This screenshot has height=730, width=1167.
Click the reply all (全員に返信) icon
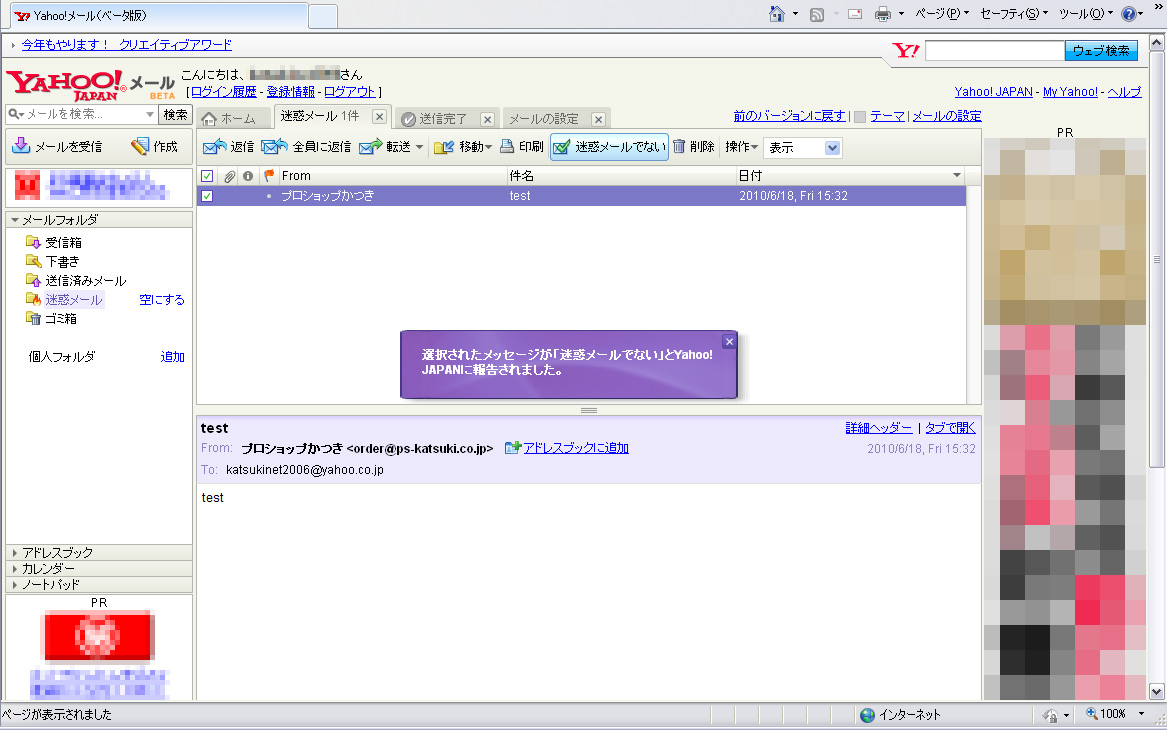click(x=274, y=147)
